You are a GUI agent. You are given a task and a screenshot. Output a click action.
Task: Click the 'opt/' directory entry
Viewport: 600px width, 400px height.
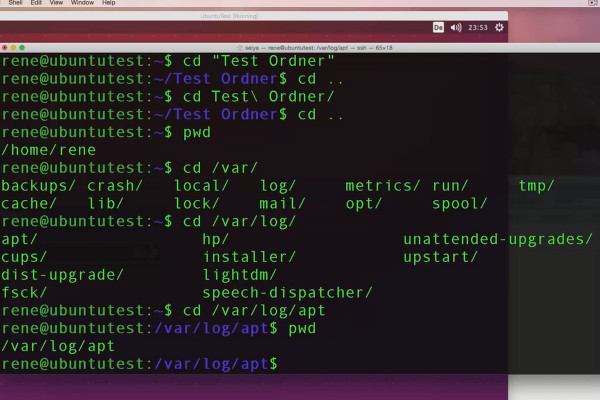click(364, 204)
